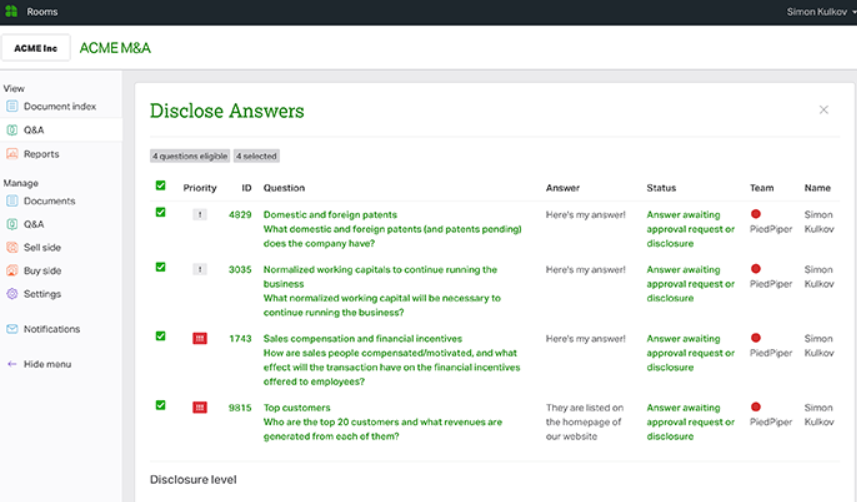Click the answer 'They are listed on the homepage'
Image resolution: width=857 pixels, height=502 pixels.
(584, 422)
